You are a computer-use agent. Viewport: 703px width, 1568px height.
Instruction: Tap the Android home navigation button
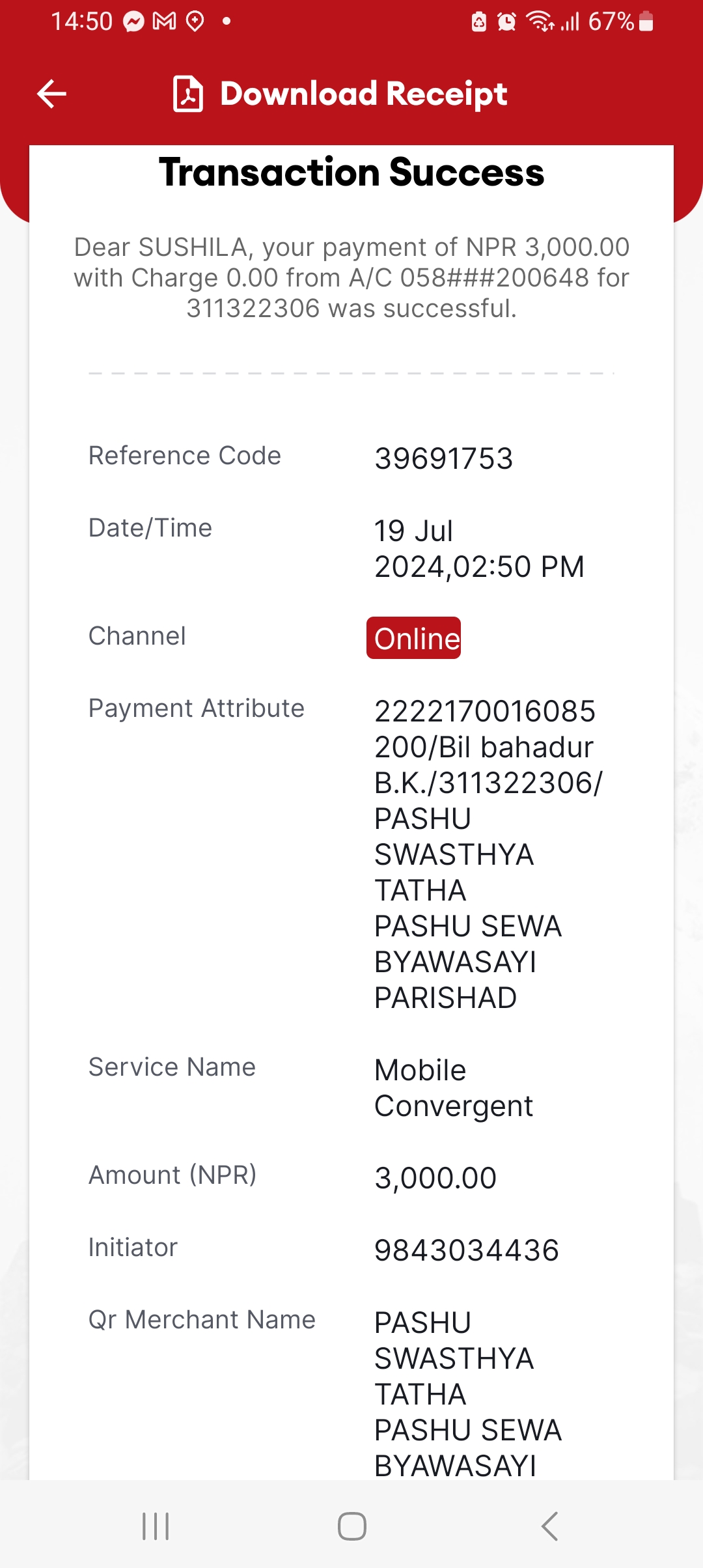point(352,1526)
